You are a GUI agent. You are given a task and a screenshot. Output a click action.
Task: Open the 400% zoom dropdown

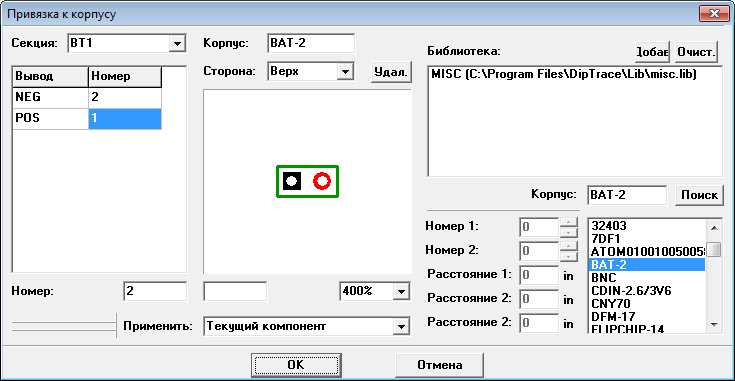tap(401, 291)
